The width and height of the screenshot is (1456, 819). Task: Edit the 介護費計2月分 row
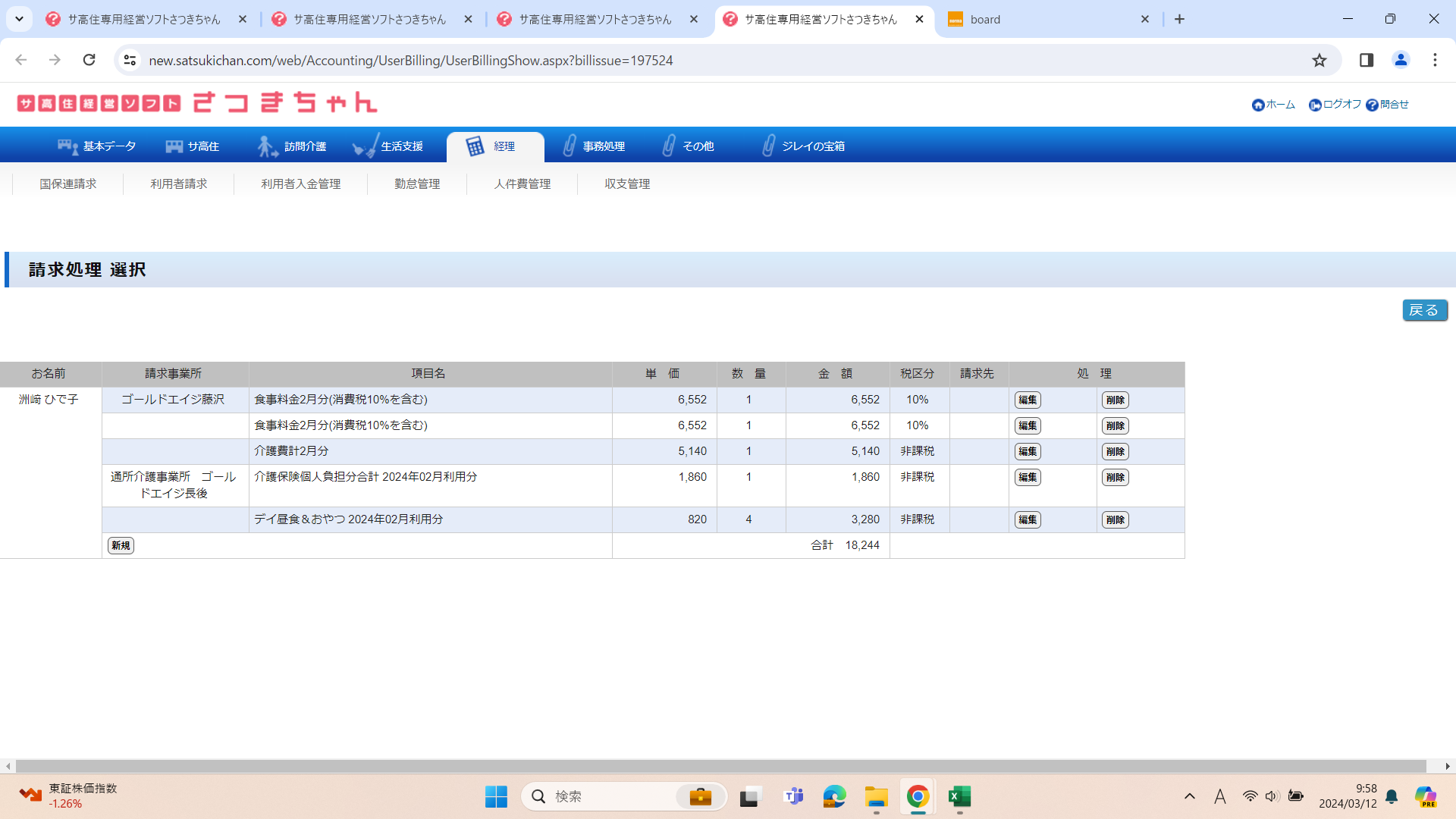tap(1028, 451)
